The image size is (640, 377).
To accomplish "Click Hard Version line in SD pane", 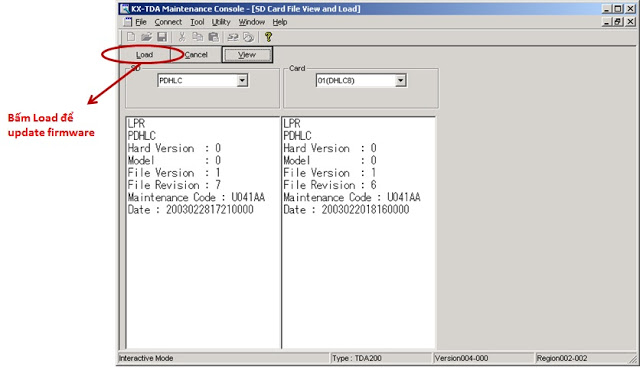I will coord(174,148).
